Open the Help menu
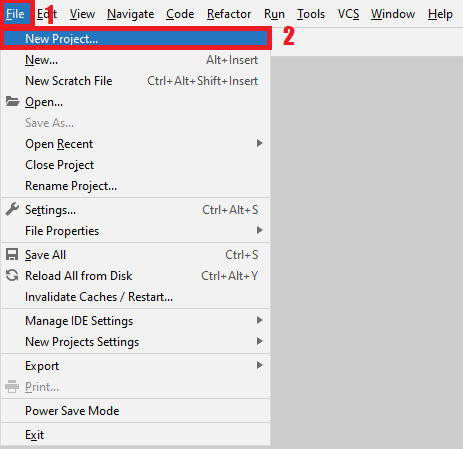 click(x=440, y=14)
